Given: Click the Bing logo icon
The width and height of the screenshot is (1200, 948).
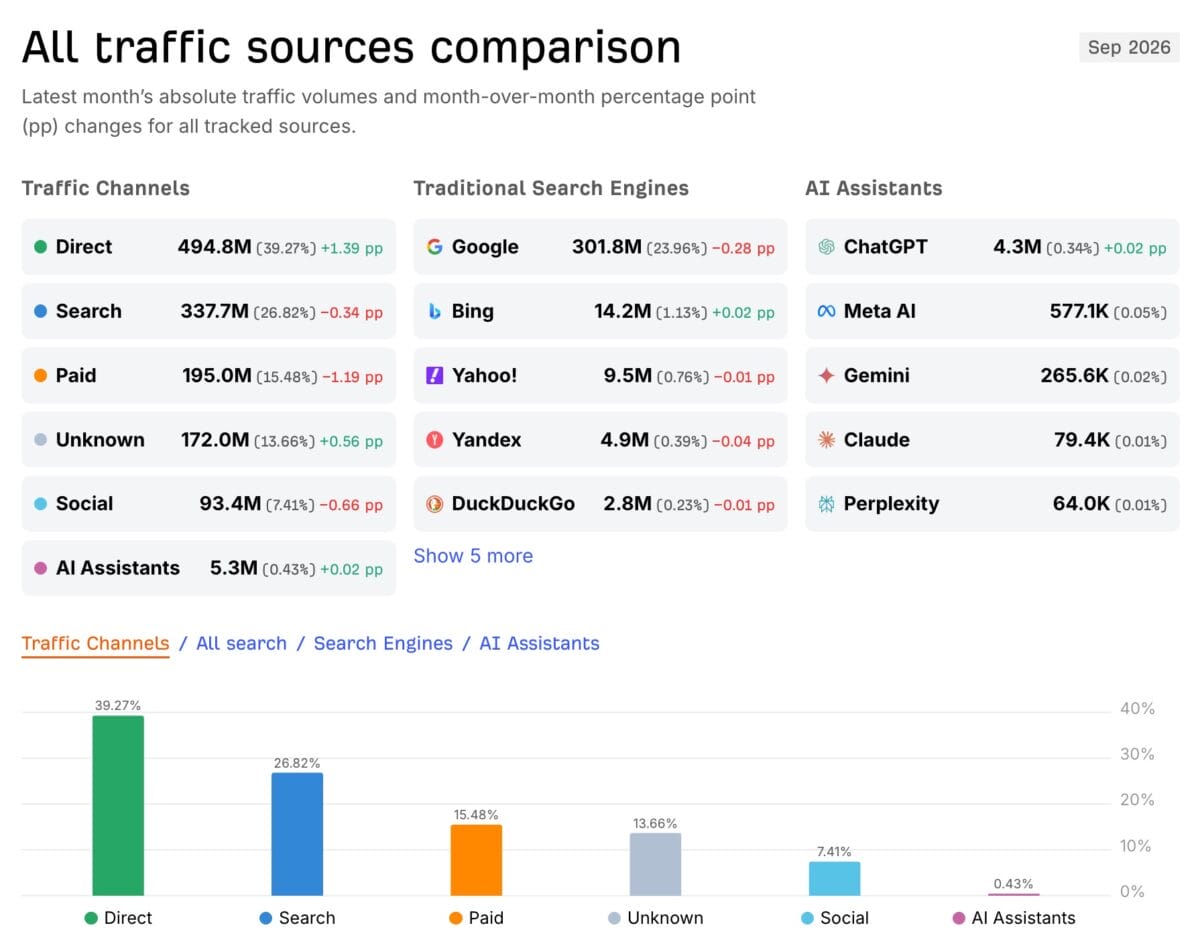Looking at the screenshot, I should (x=434, y=311).
